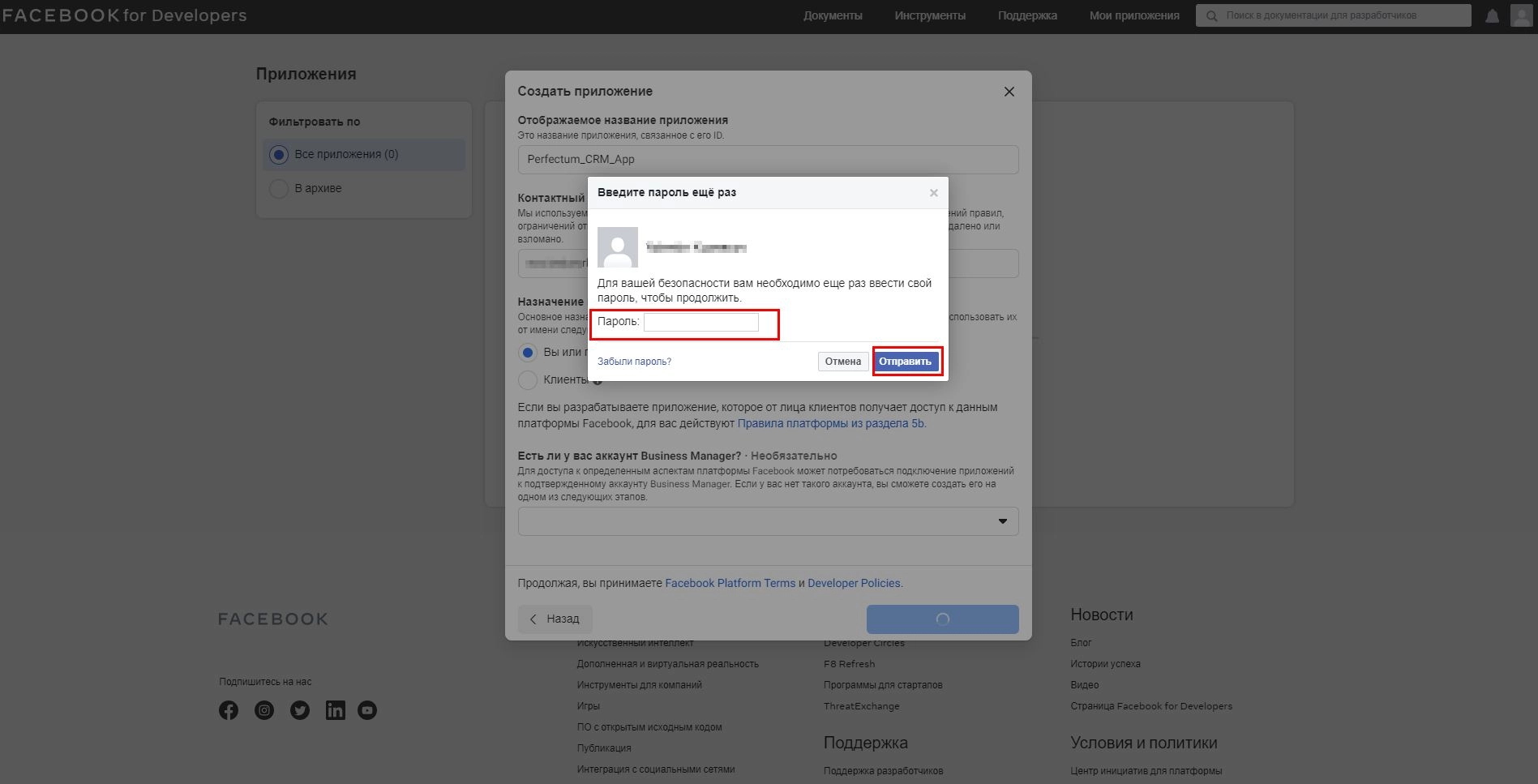1538x784 pixels.
Task: Open the Инструменты menu
Action: click(x=930, y=15)
